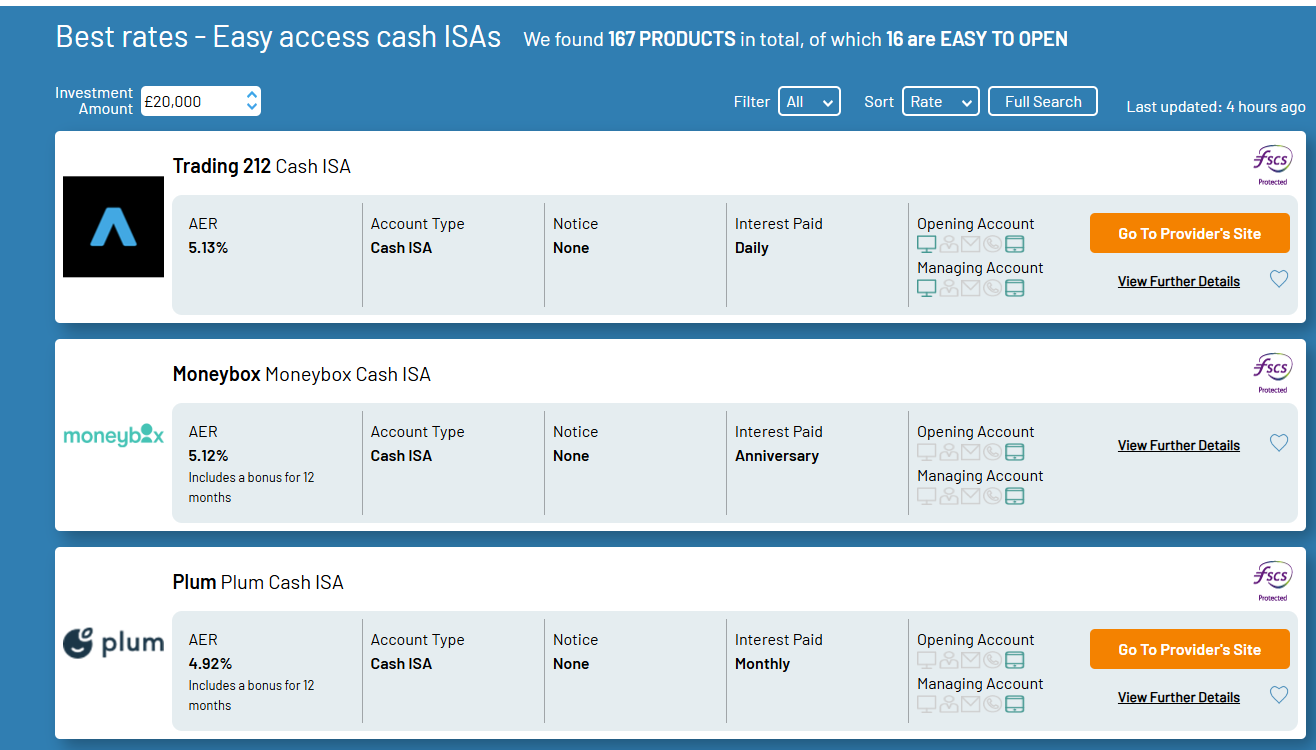Click the Full Search button

pyautogui.click(x=1043, y=101)
